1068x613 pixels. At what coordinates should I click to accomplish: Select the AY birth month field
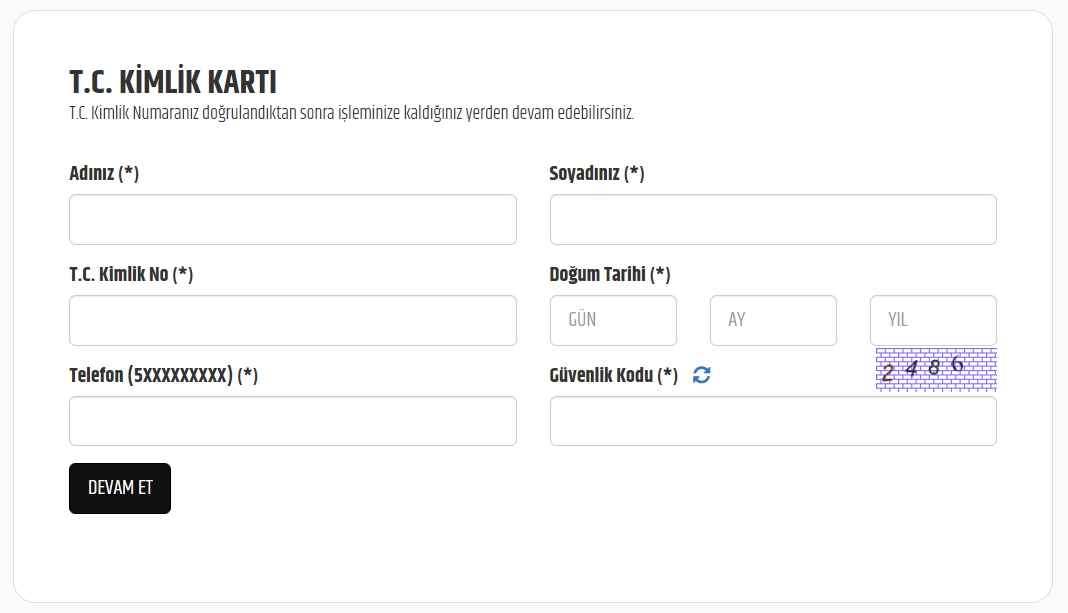772,321
